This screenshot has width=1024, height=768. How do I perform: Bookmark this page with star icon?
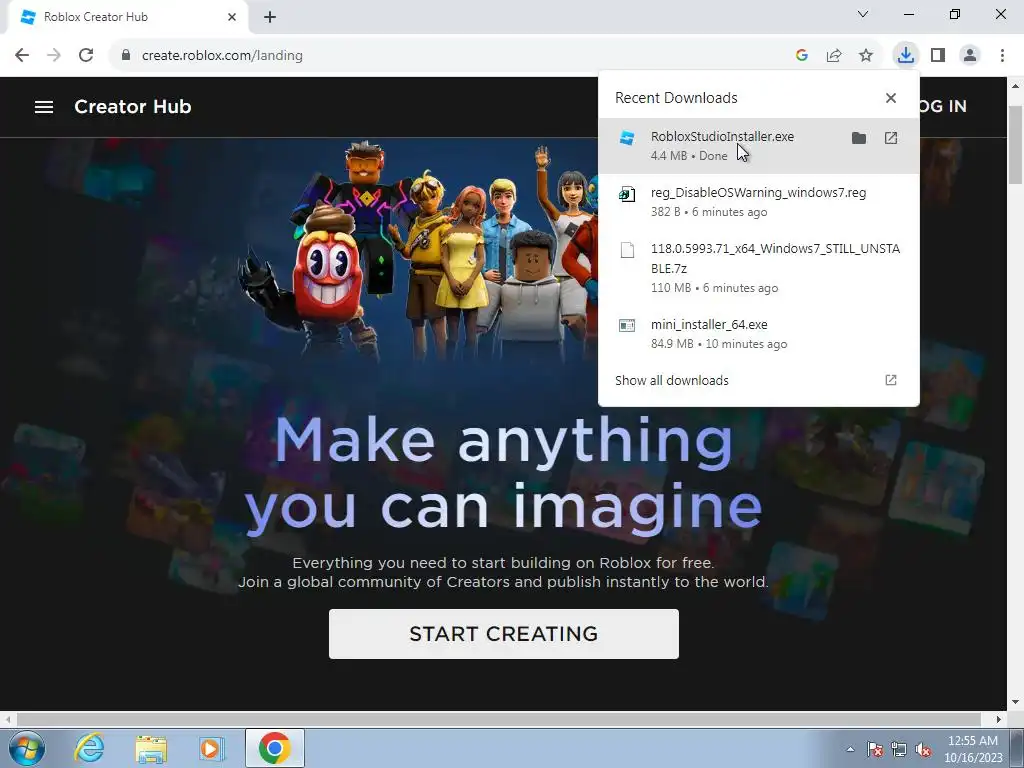pos(866,56)
